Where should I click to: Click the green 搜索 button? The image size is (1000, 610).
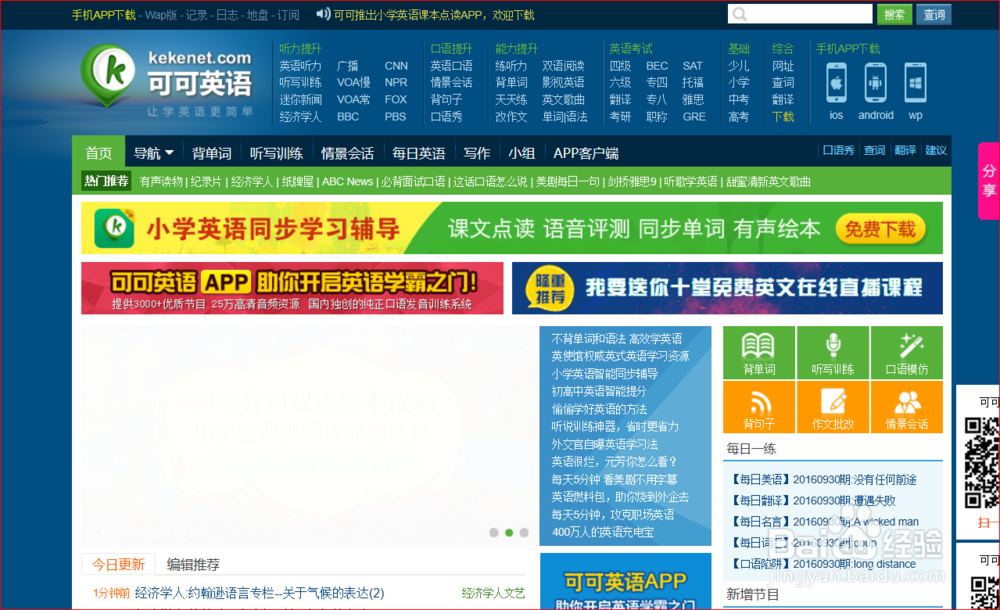(894, 14)
